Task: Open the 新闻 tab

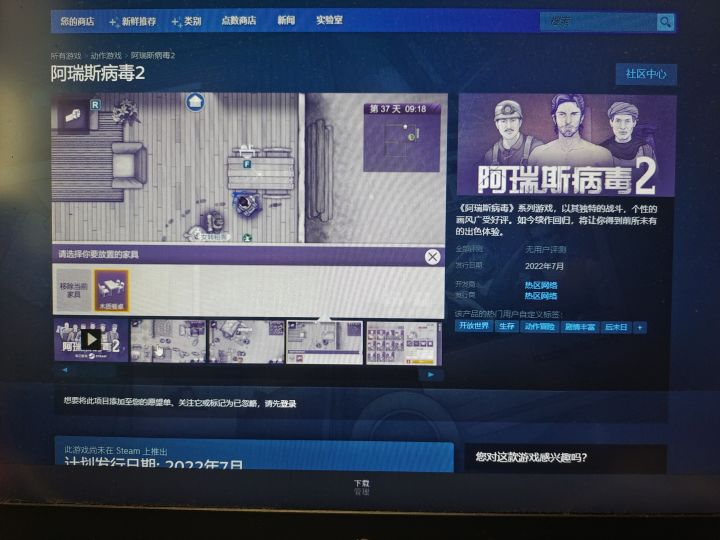Action: click(286, 20)
